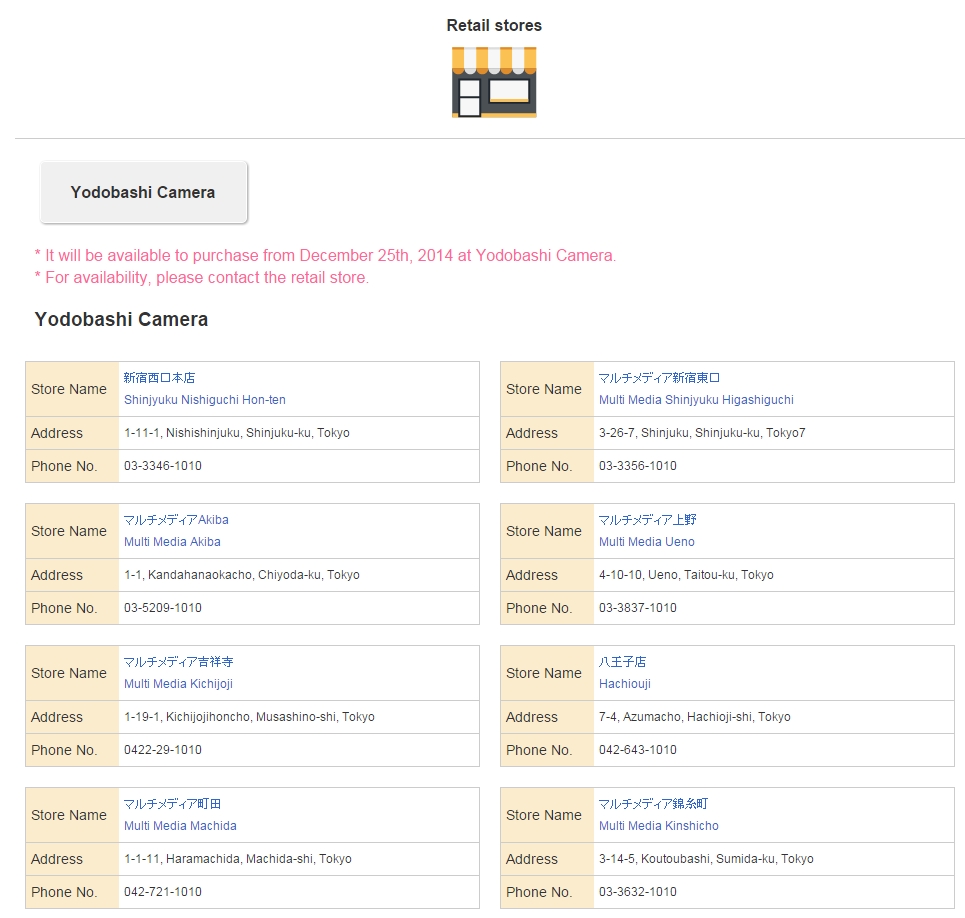Viewport: 965px width, 918px height.
Task: Click the Ueno phone number 03-3837-1010
Action: pos(637,608)
